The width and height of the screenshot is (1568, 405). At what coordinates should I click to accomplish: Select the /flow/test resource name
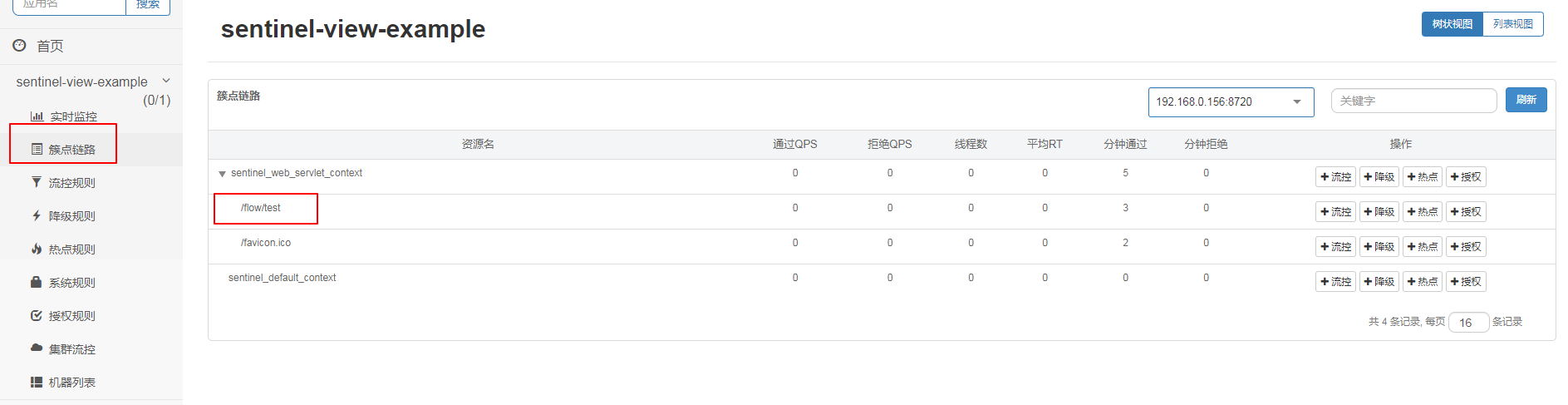point(261,208)
